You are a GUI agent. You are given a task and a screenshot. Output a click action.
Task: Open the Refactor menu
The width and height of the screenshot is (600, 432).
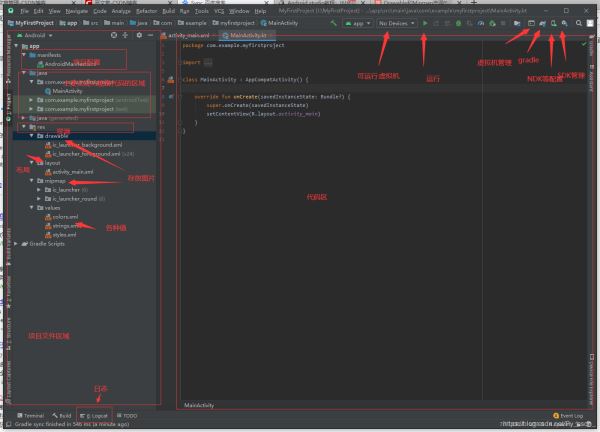(146, 10)
